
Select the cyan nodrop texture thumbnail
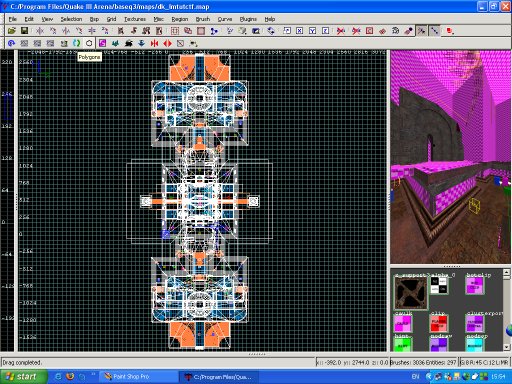coord(474,345)
